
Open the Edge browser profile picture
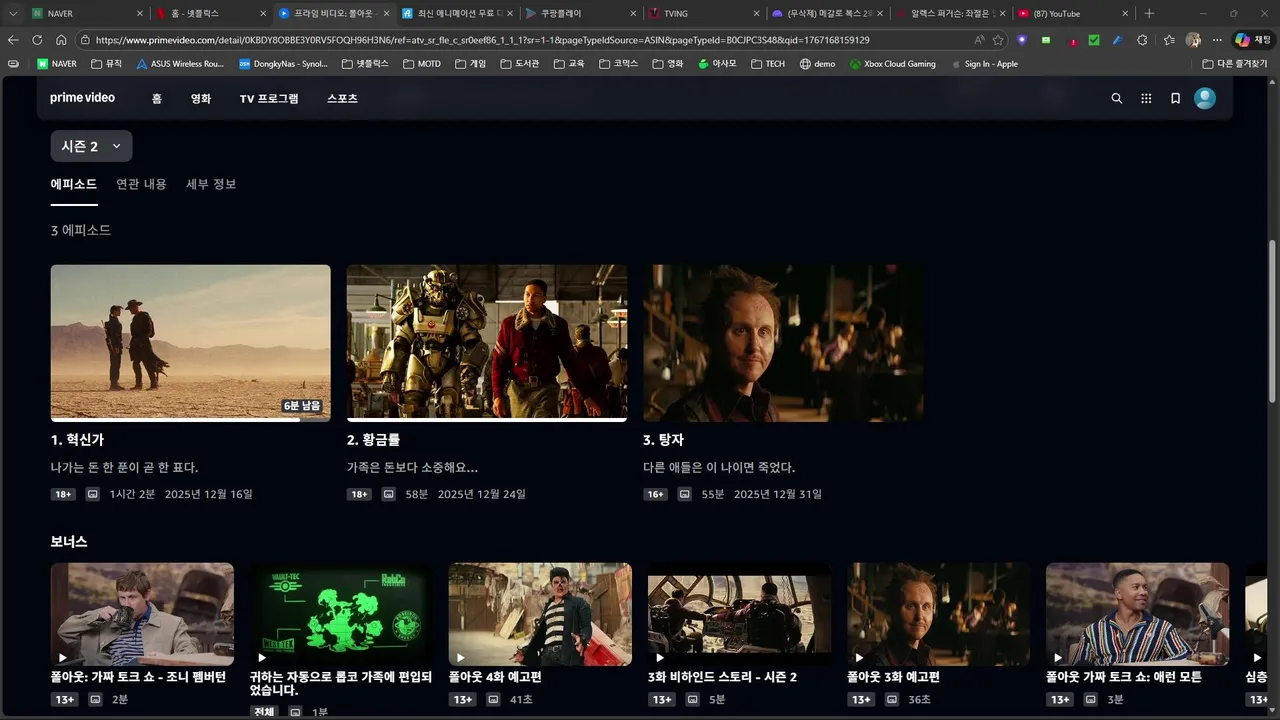[x=1193, y=40]
